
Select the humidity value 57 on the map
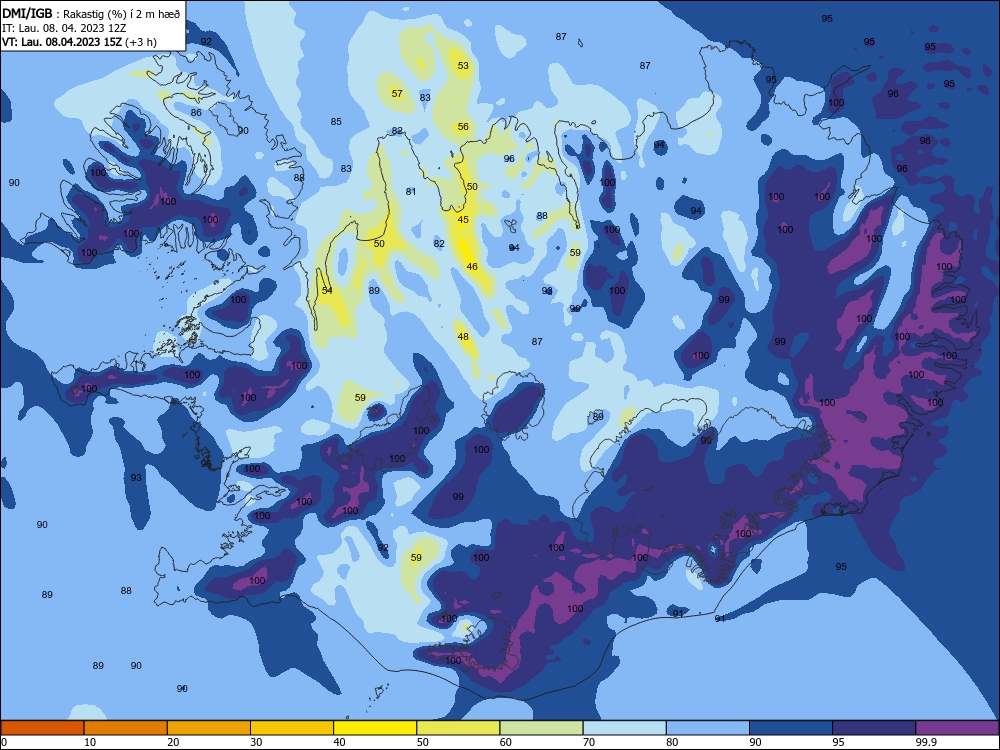[x=397, y=94]
